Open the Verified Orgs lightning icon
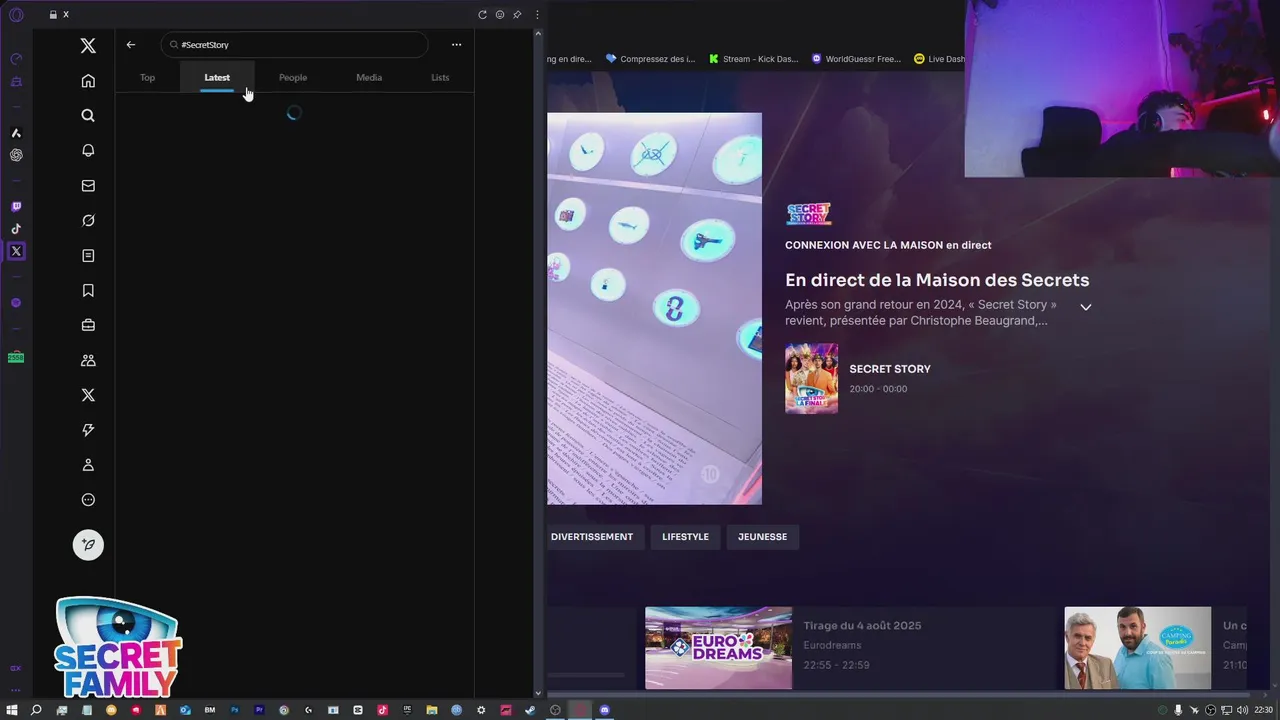The width and height of the screenshot is (1280, 720). pyautogui.click(x=88, y=430)
